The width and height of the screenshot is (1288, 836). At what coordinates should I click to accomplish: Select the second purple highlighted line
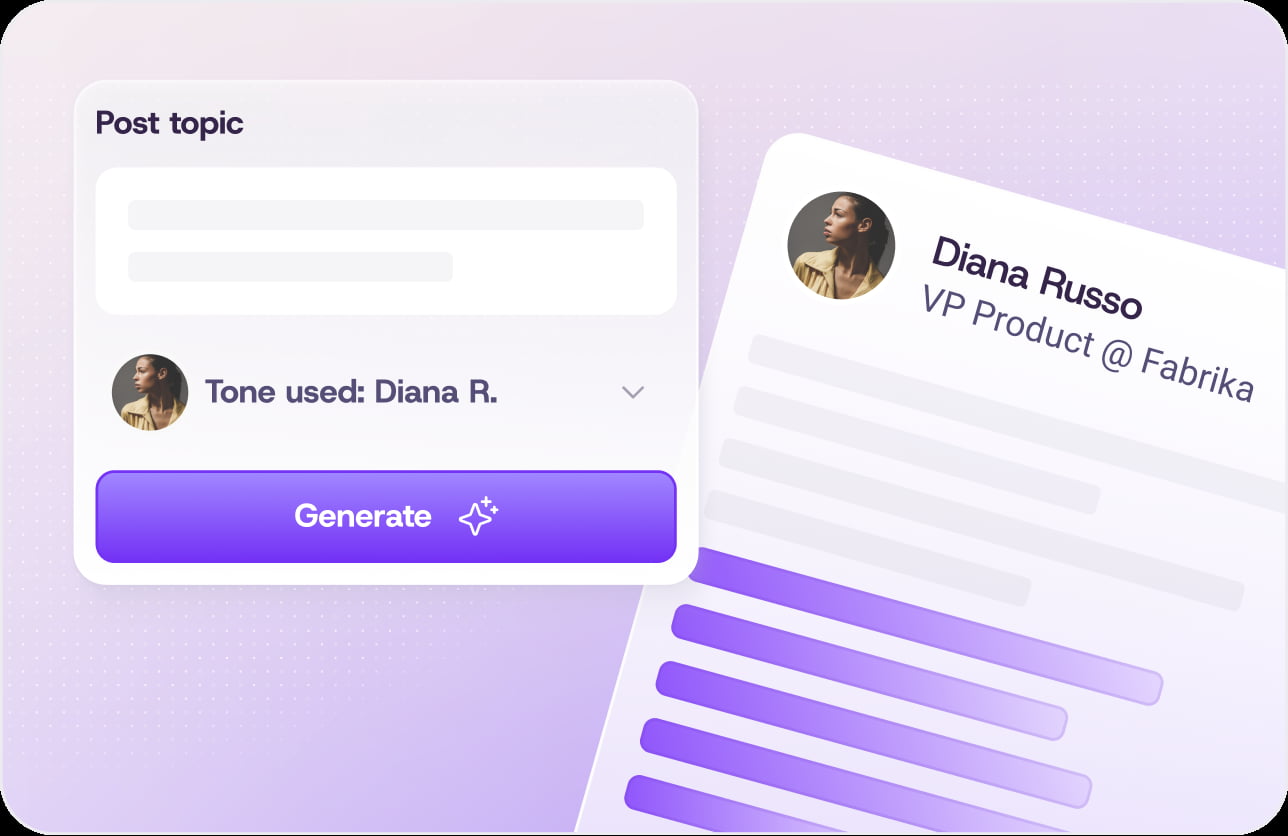click(x=870, y=672)
